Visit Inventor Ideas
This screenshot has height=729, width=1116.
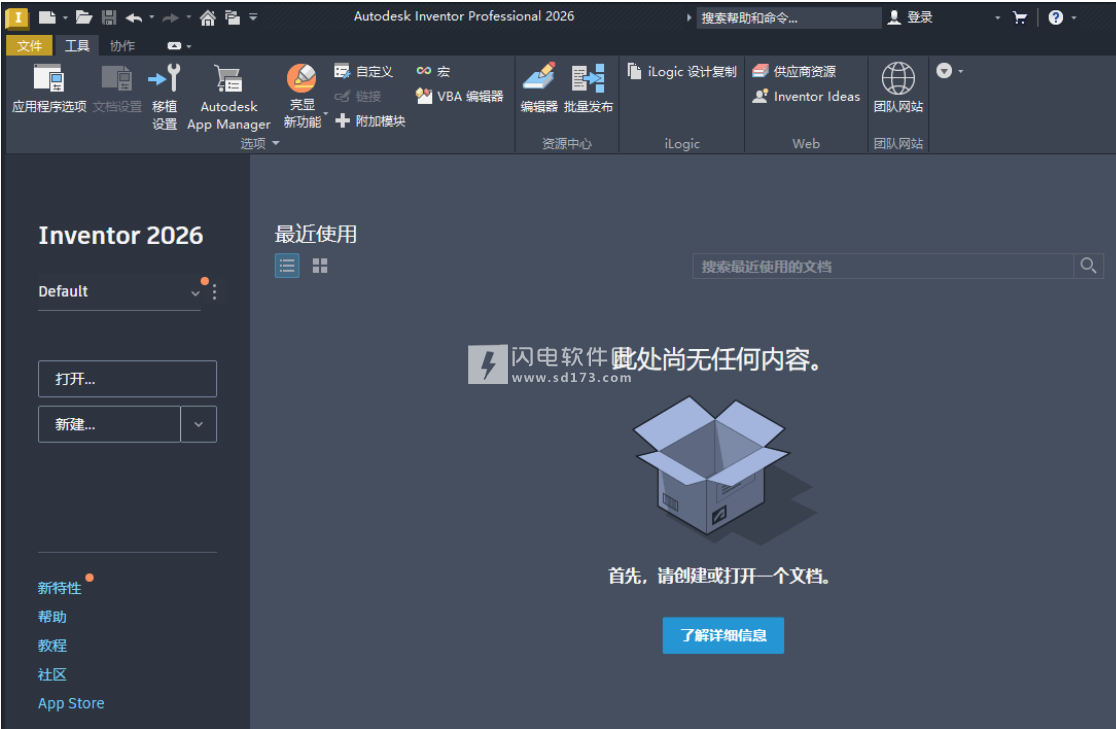(806, 96)
